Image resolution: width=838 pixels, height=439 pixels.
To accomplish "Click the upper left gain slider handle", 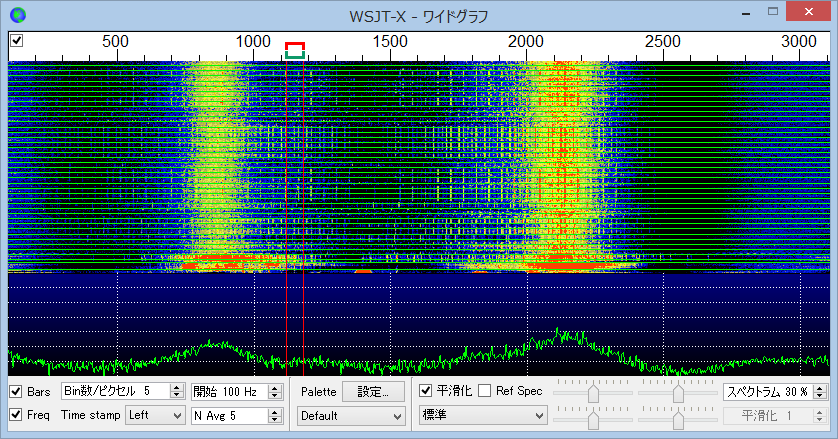I will (593, 393).
